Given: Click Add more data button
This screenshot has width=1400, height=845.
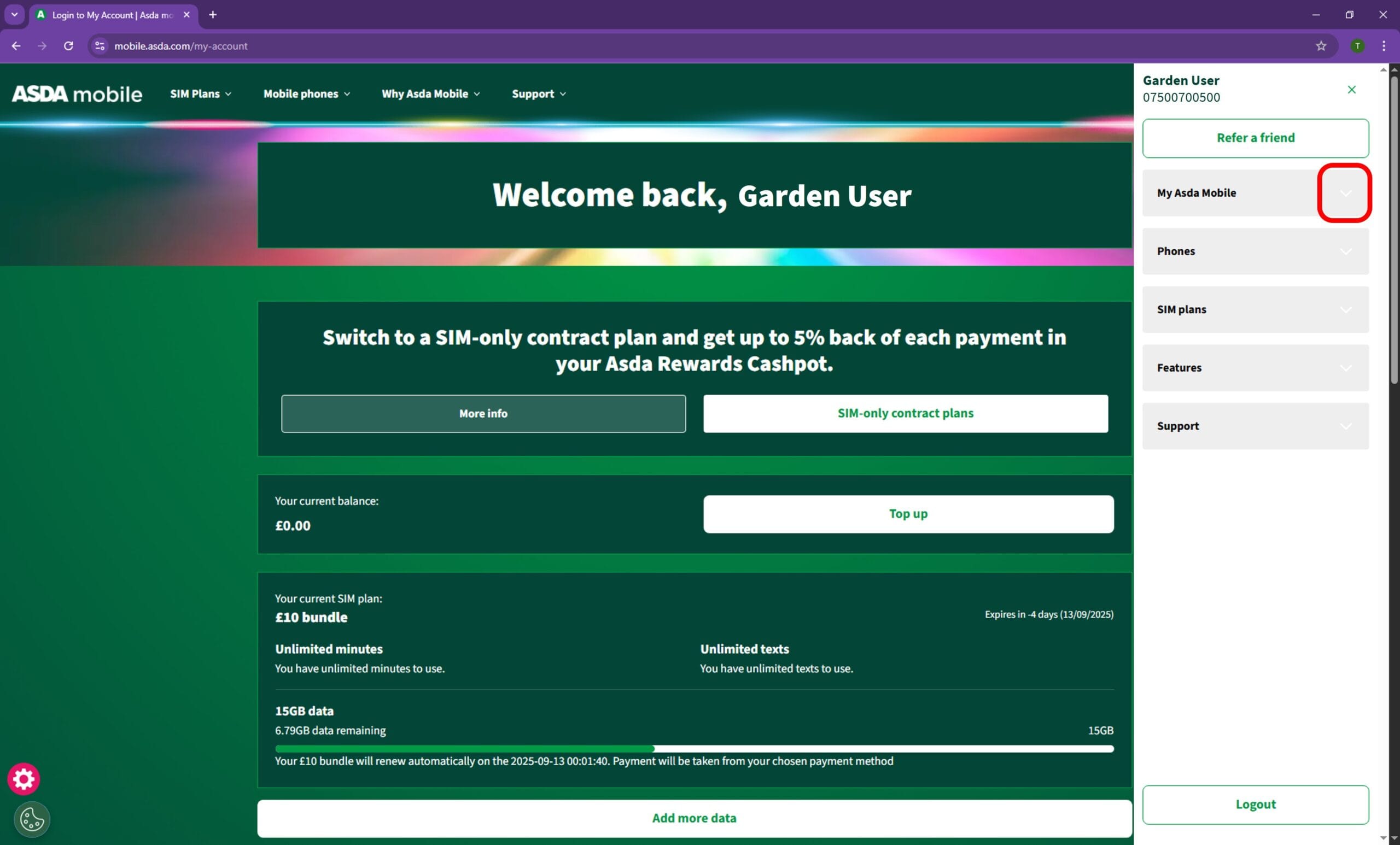Looking at the screenshot, I should tap(694, 818).
